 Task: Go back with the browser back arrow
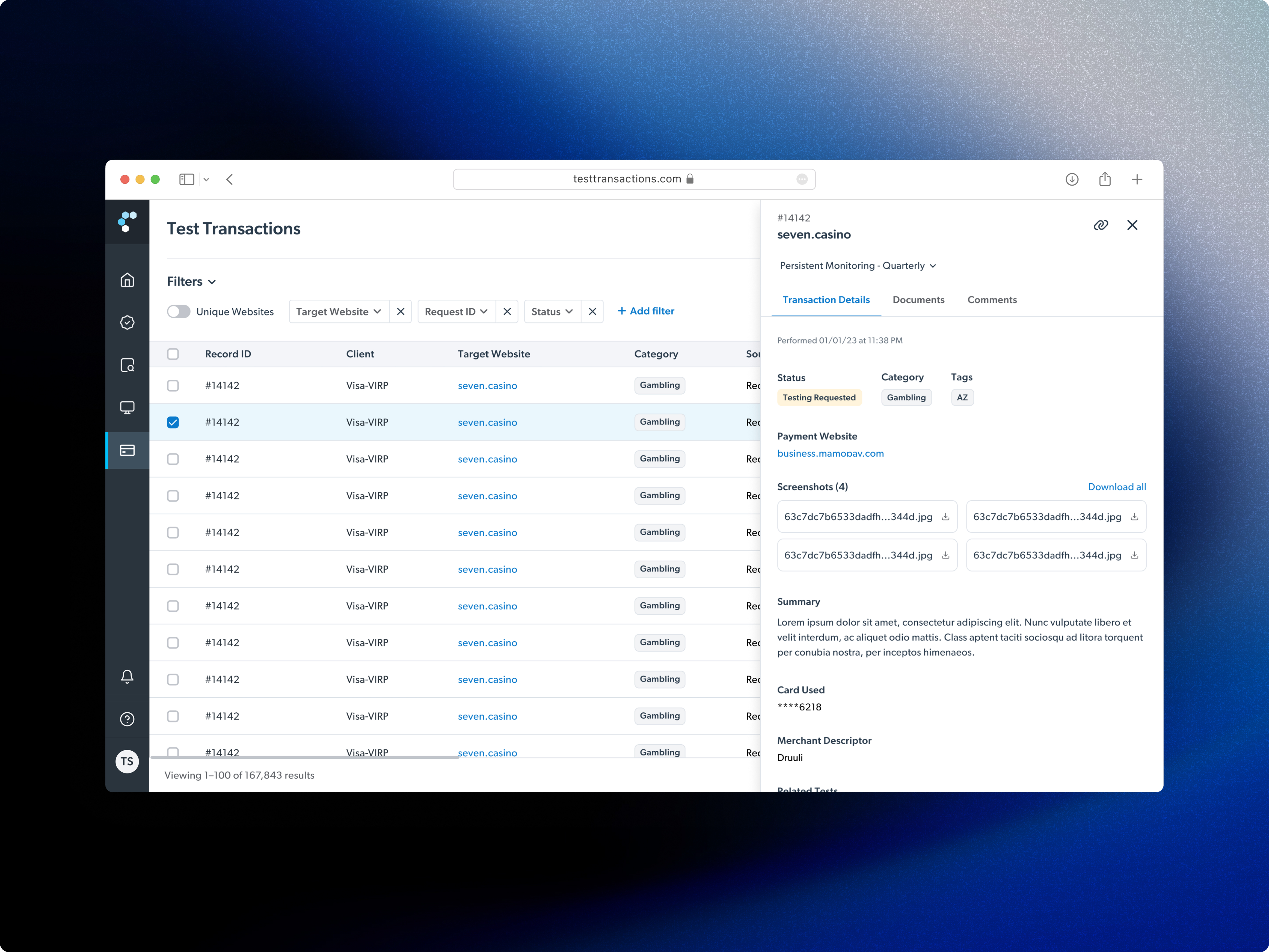(x=230, y=180)
